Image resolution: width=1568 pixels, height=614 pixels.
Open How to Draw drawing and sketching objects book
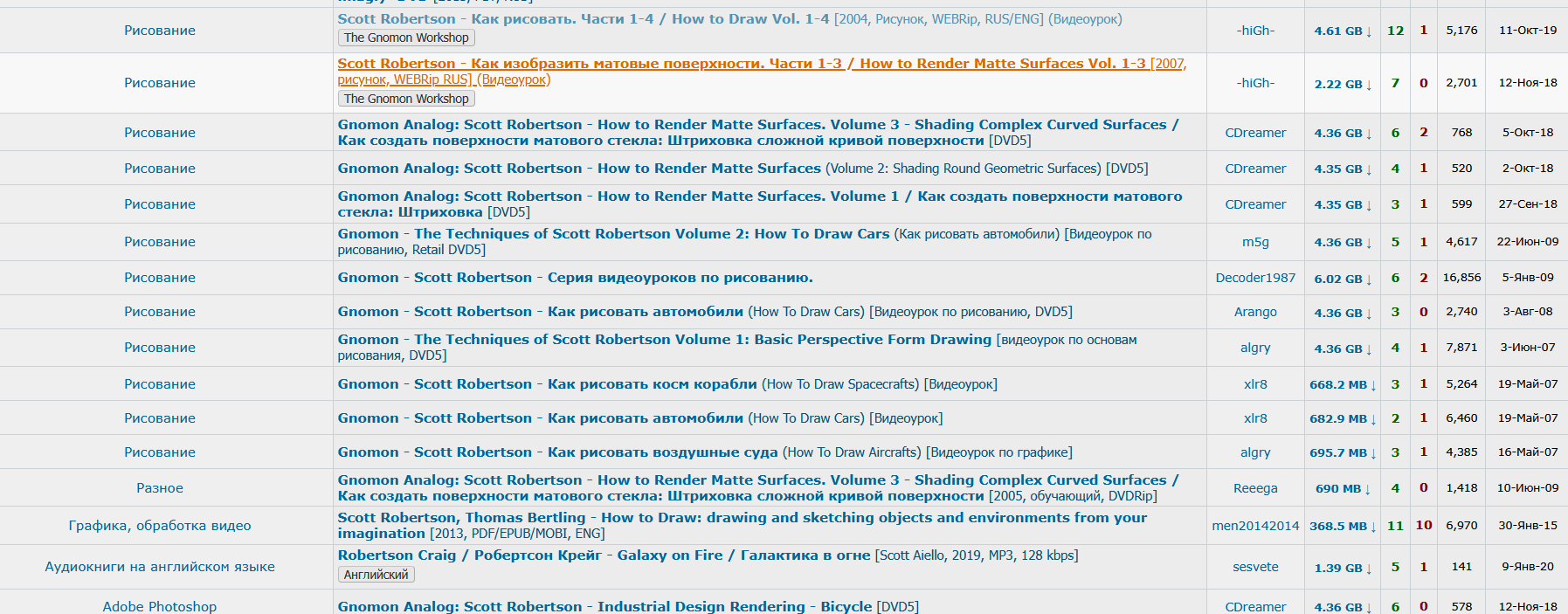click(743, 526)
